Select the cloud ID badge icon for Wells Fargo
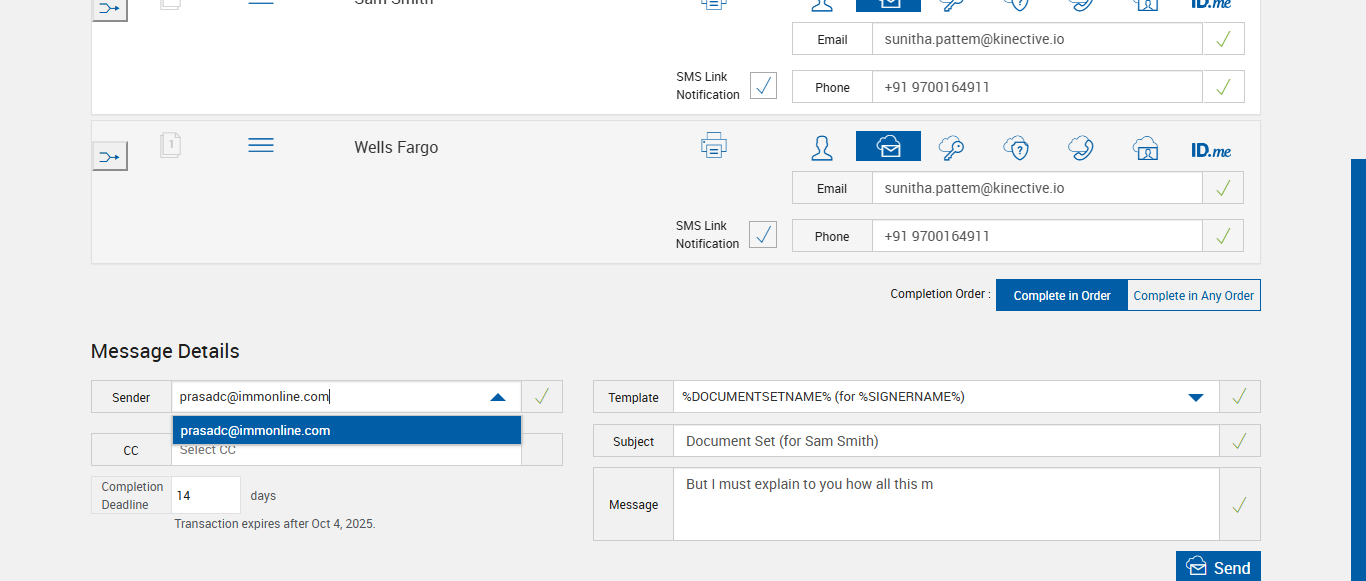Viewport: 1366px width, 581px height. (x=1145, y=148)
